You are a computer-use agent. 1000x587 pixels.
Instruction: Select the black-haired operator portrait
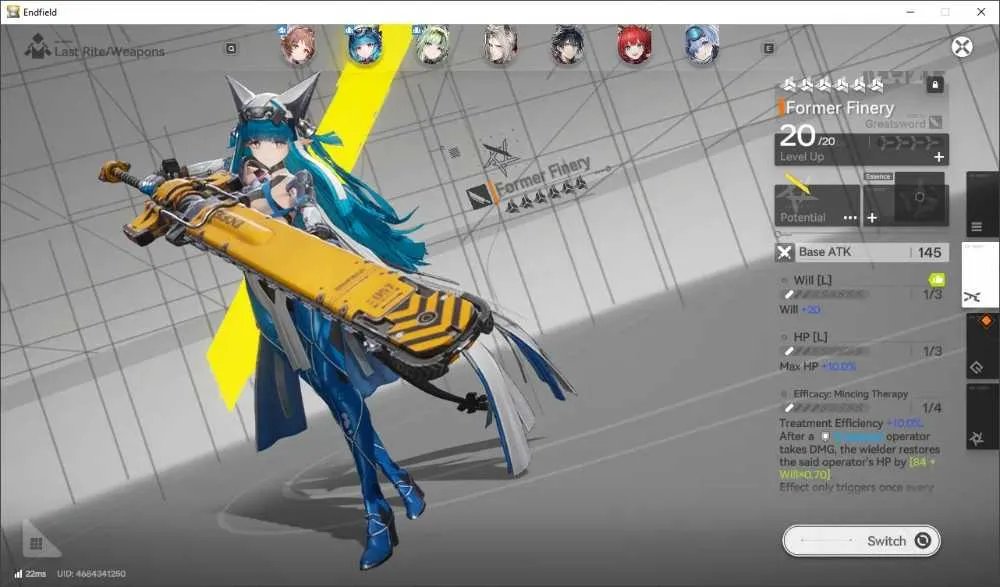(x=567, y=45)
